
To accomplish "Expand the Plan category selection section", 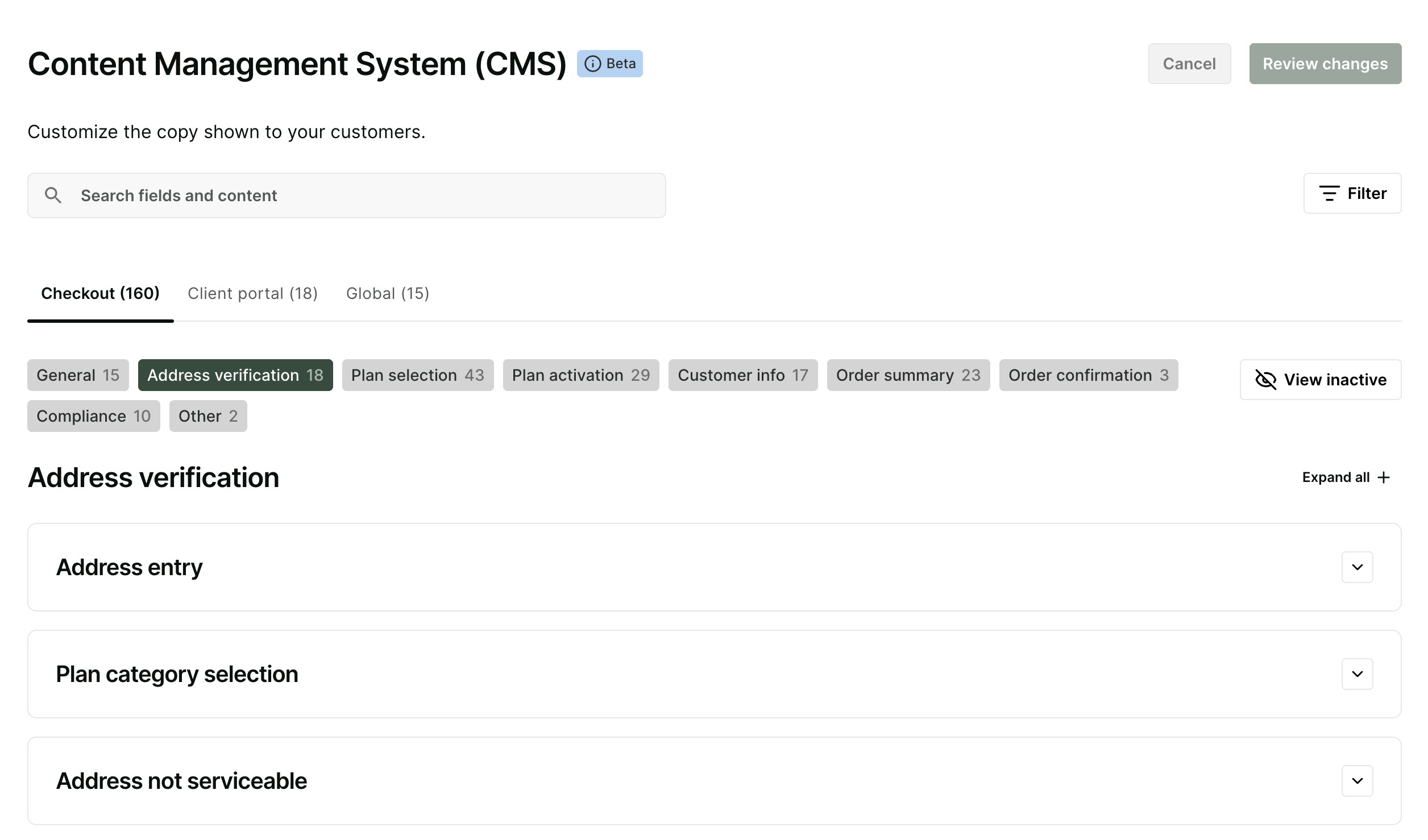I will click(1358, 674).
